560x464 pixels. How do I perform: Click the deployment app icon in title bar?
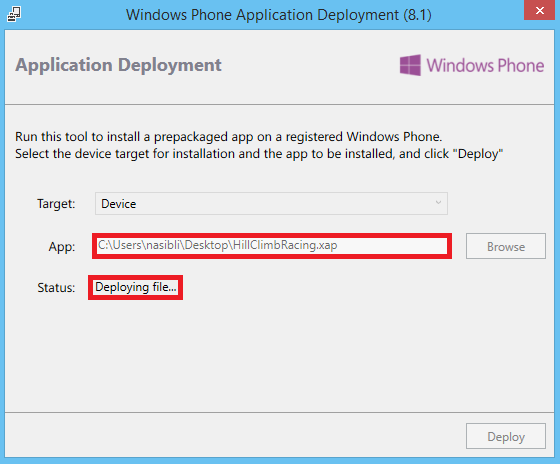14,14
